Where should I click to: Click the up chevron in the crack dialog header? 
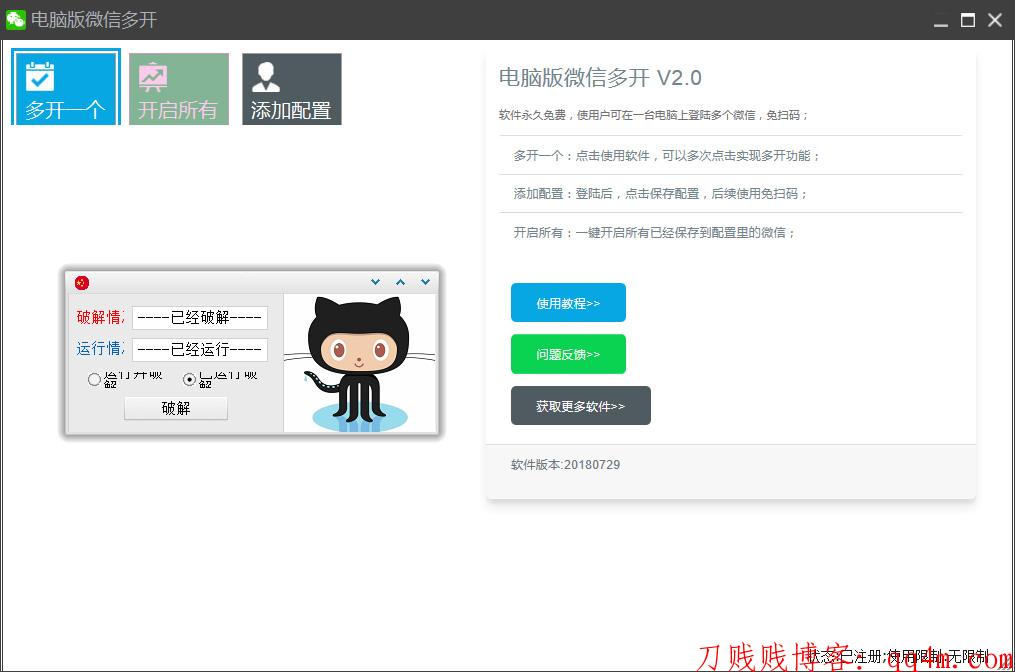click(401, 282)
